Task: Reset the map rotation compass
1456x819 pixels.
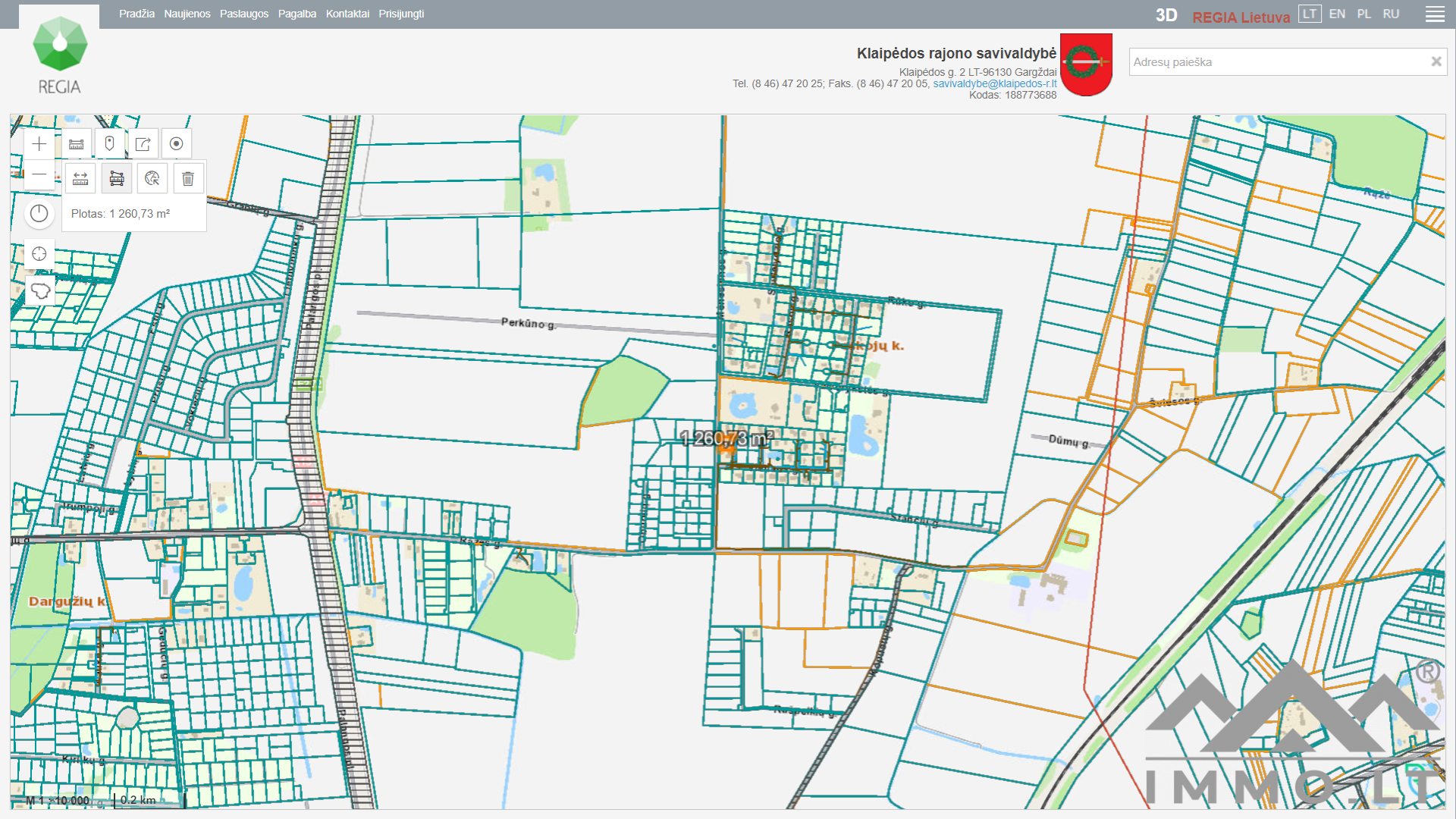Action: tap(39, 214)
